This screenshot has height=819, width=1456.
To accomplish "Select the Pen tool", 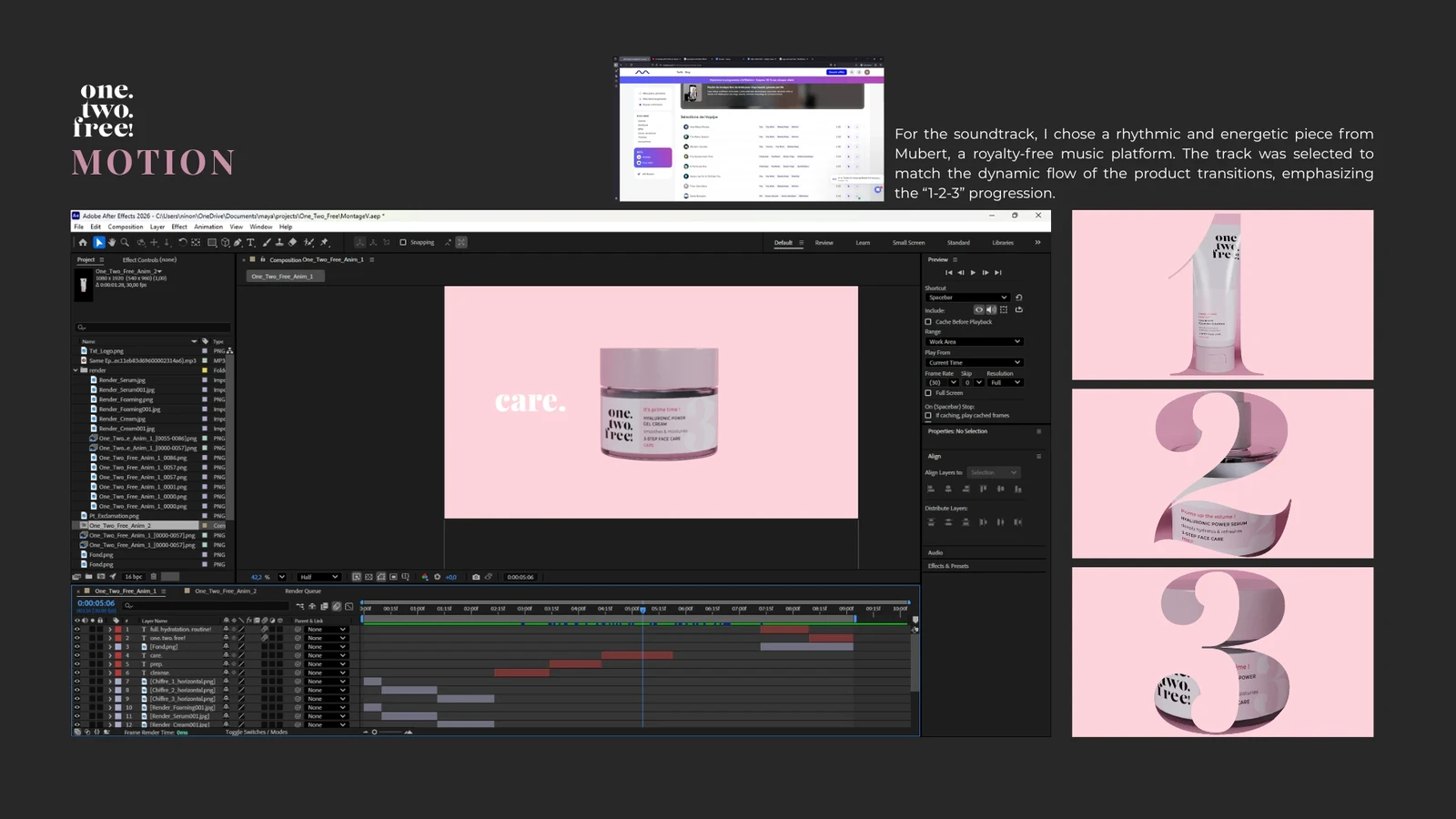I will (238, 243).
